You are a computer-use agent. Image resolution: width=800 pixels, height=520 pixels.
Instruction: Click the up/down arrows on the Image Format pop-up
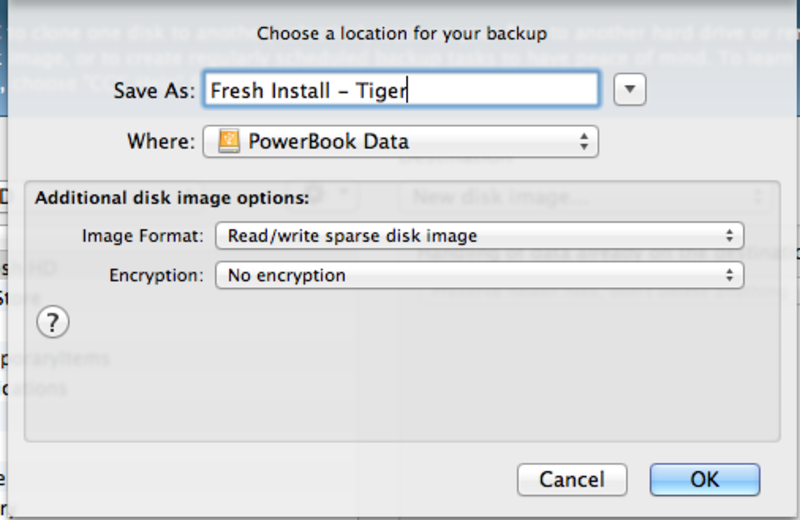coord(731,237)
